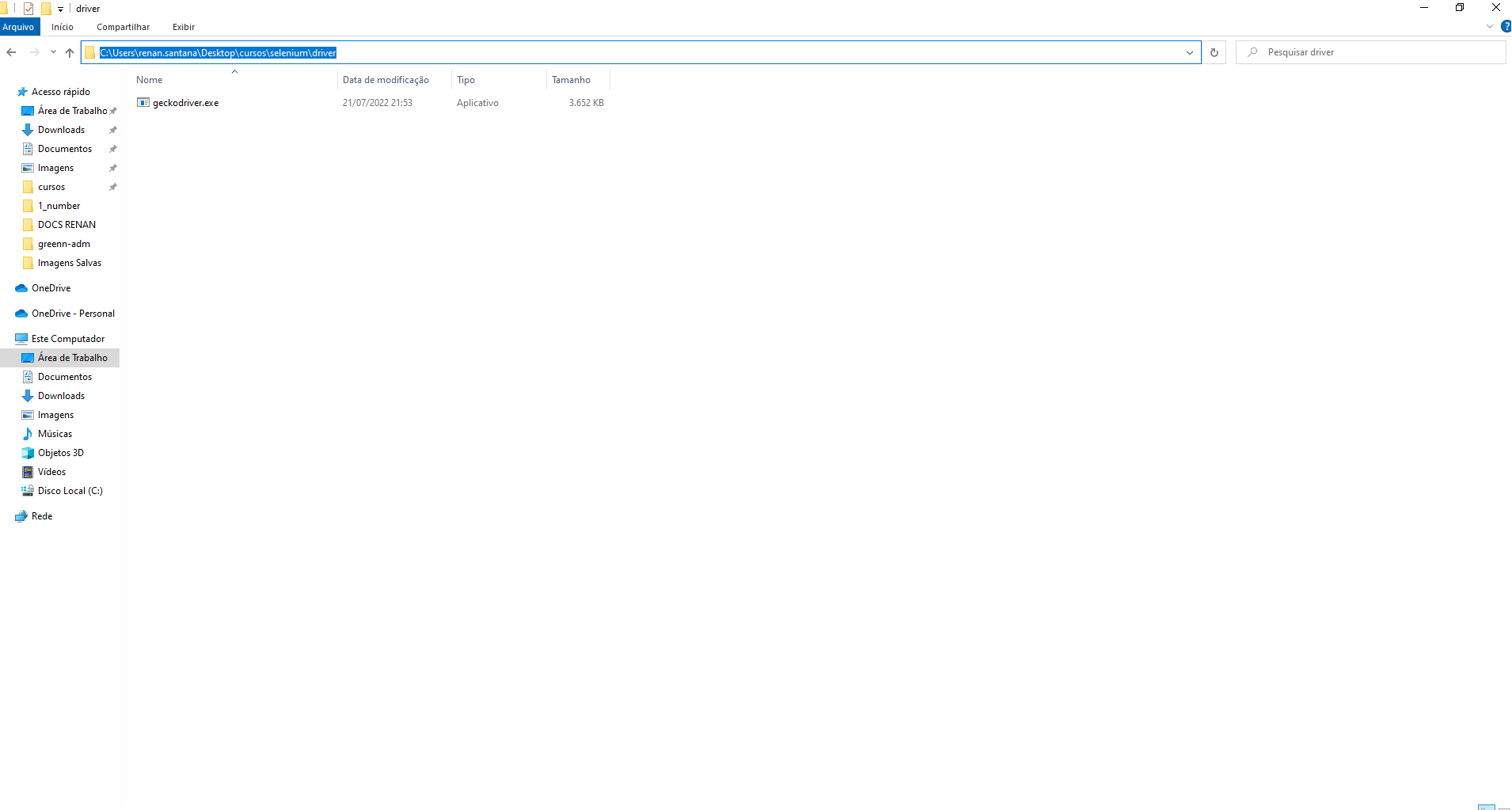This screenshot has width=1512, height=810.
Task: Open pinned Área de Trabalho under Acesso rápido
Action: tap(72, 111)
